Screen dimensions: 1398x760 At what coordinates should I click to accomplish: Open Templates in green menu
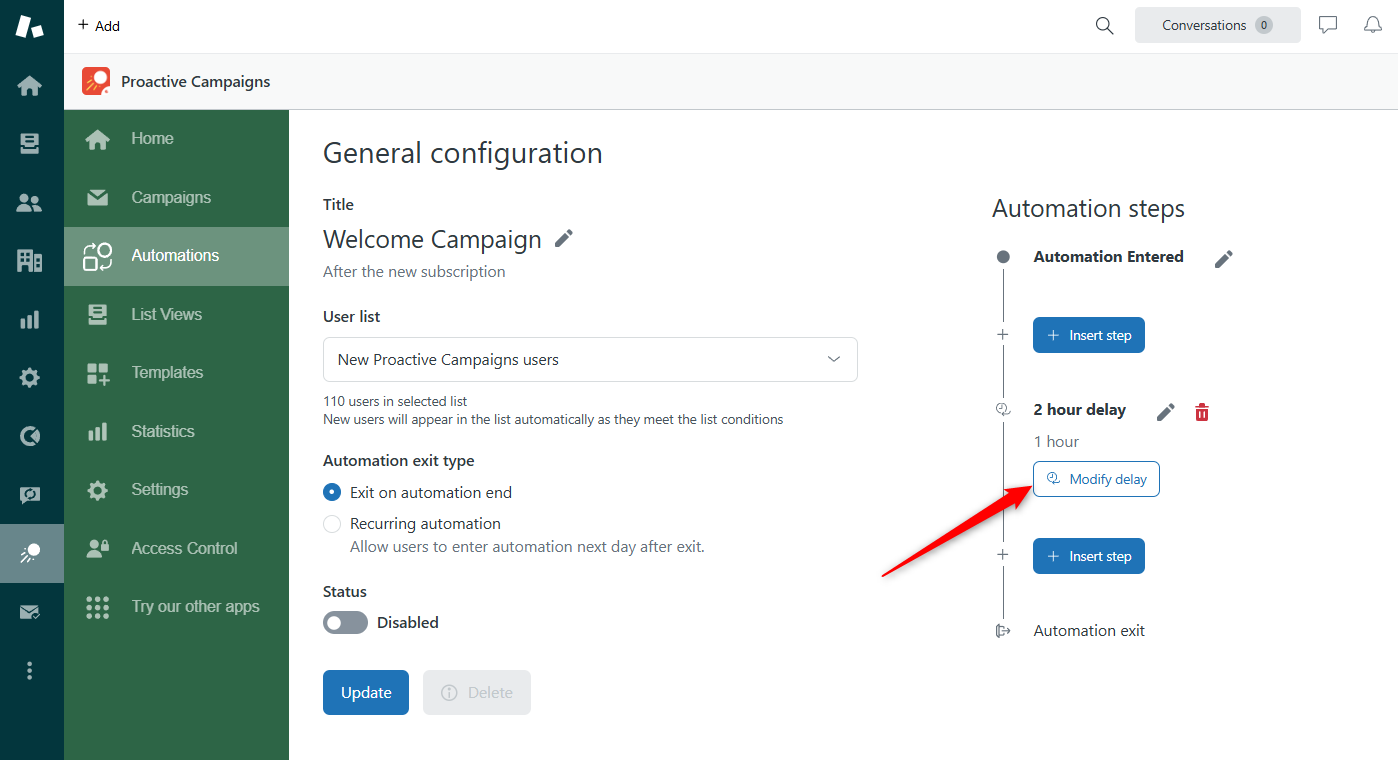click(x=176, y=373)
